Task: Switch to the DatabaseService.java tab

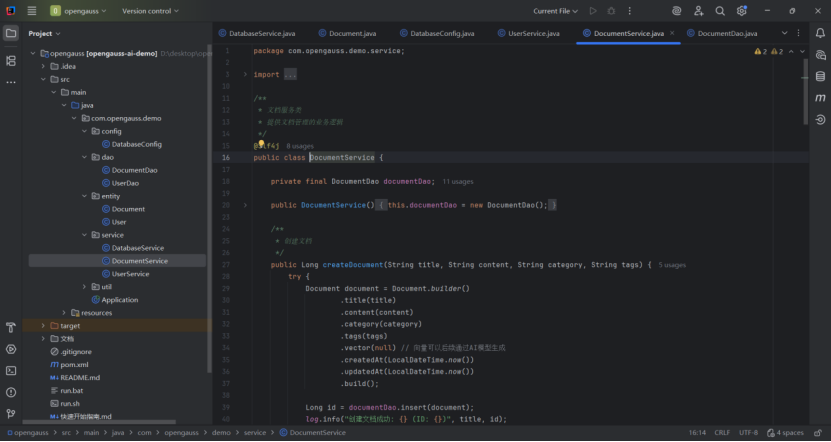Action: [257, 33]
